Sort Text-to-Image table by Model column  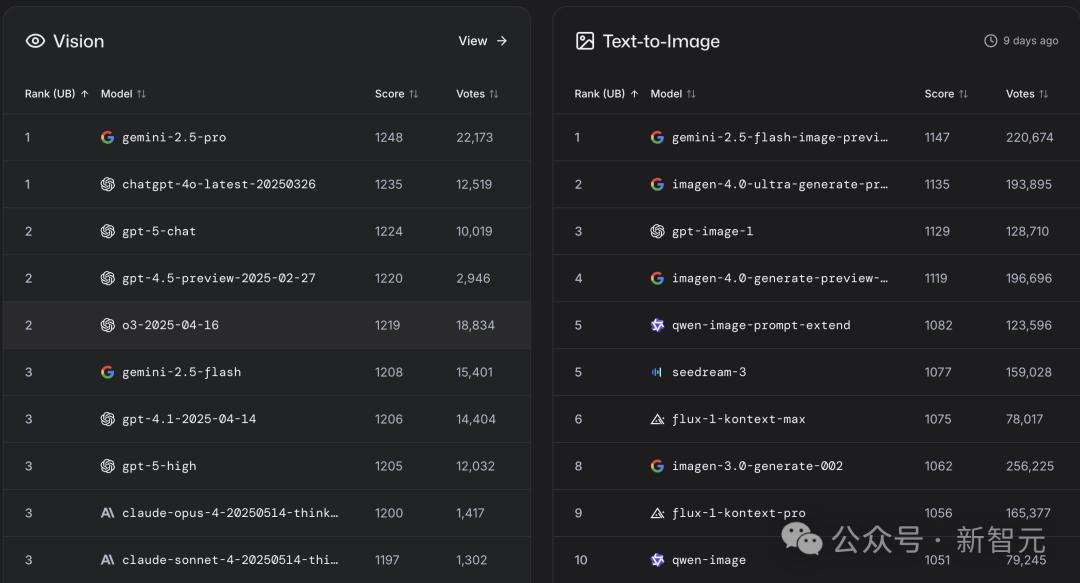(x=673, y=94)
